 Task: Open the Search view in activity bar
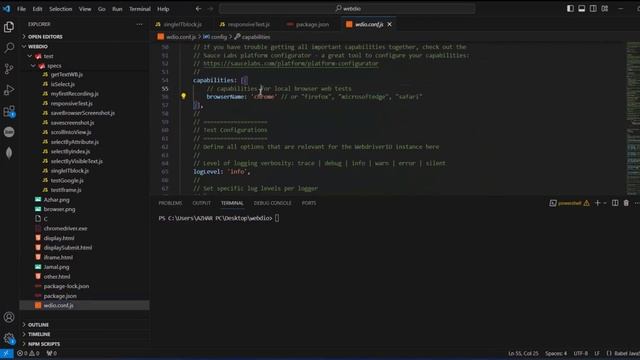(x=9, y=48)
